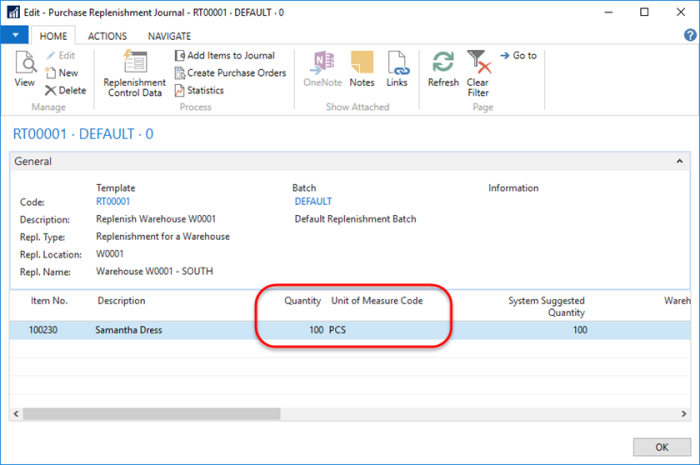Switch to the NAVIGATE ribbon tab
The height and width of the screenshot is (465, 700).
pyautogui.click(x=169, y=36)
